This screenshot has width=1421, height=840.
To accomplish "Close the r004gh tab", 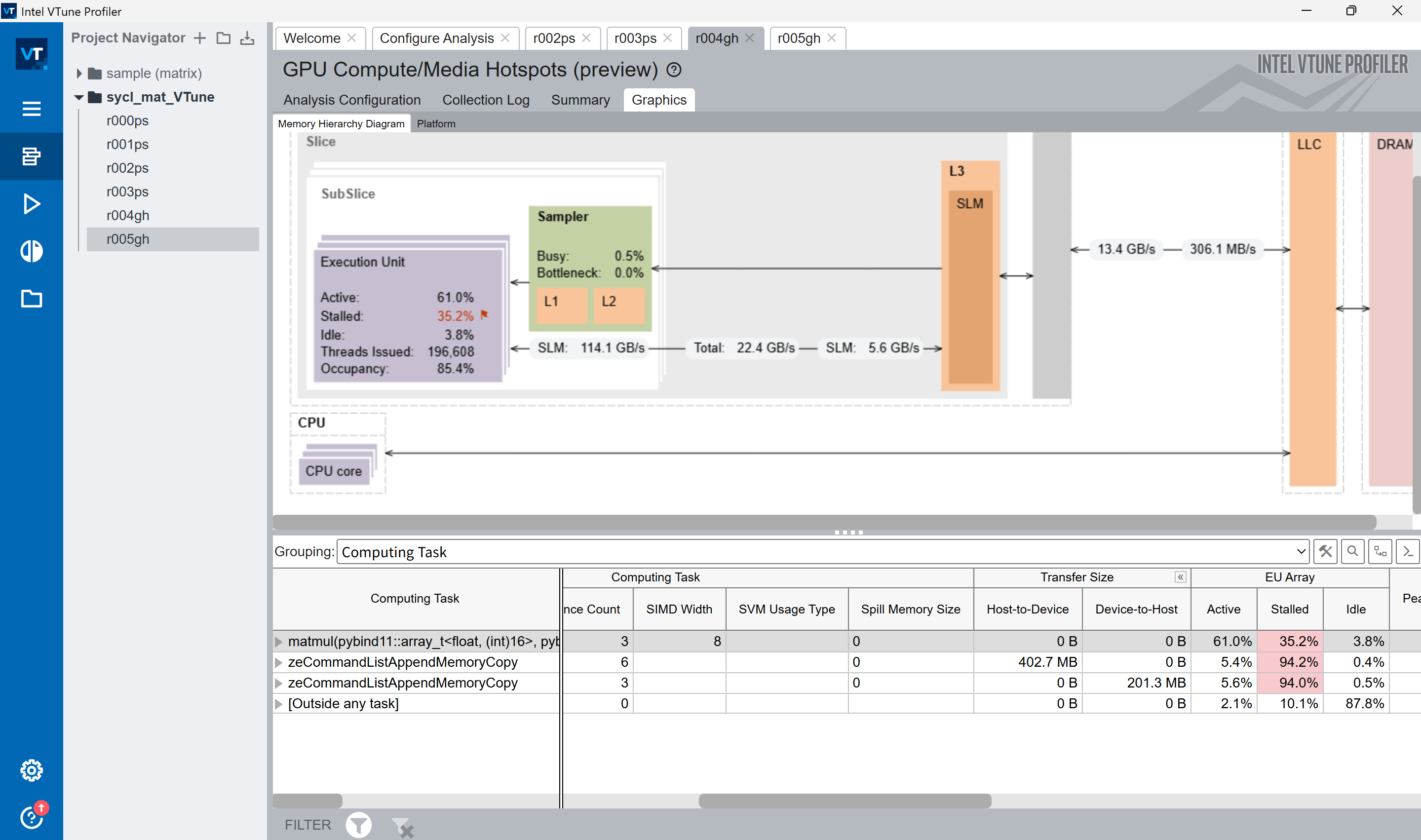I will coord(749,38).
